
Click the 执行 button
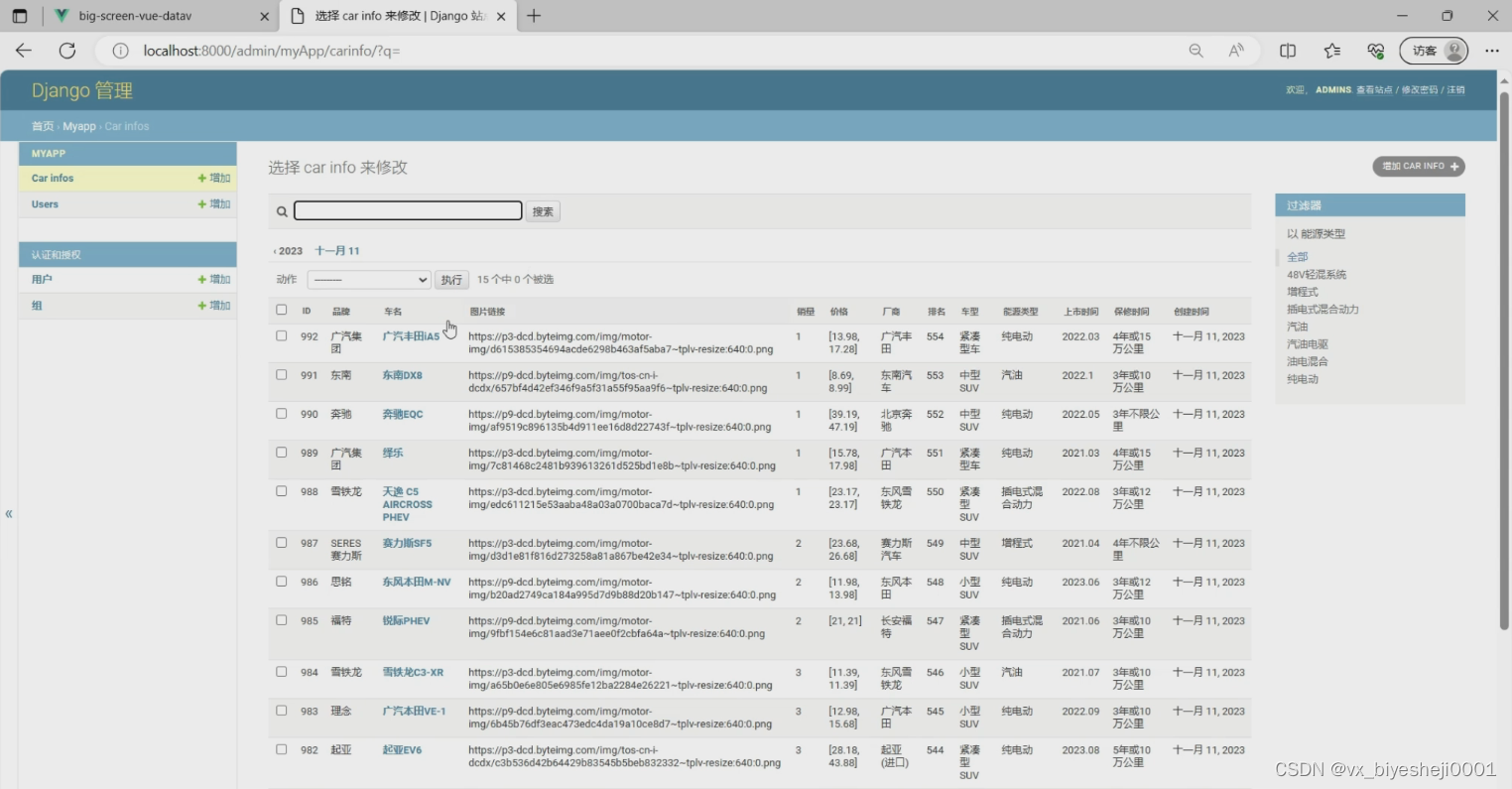451,280
